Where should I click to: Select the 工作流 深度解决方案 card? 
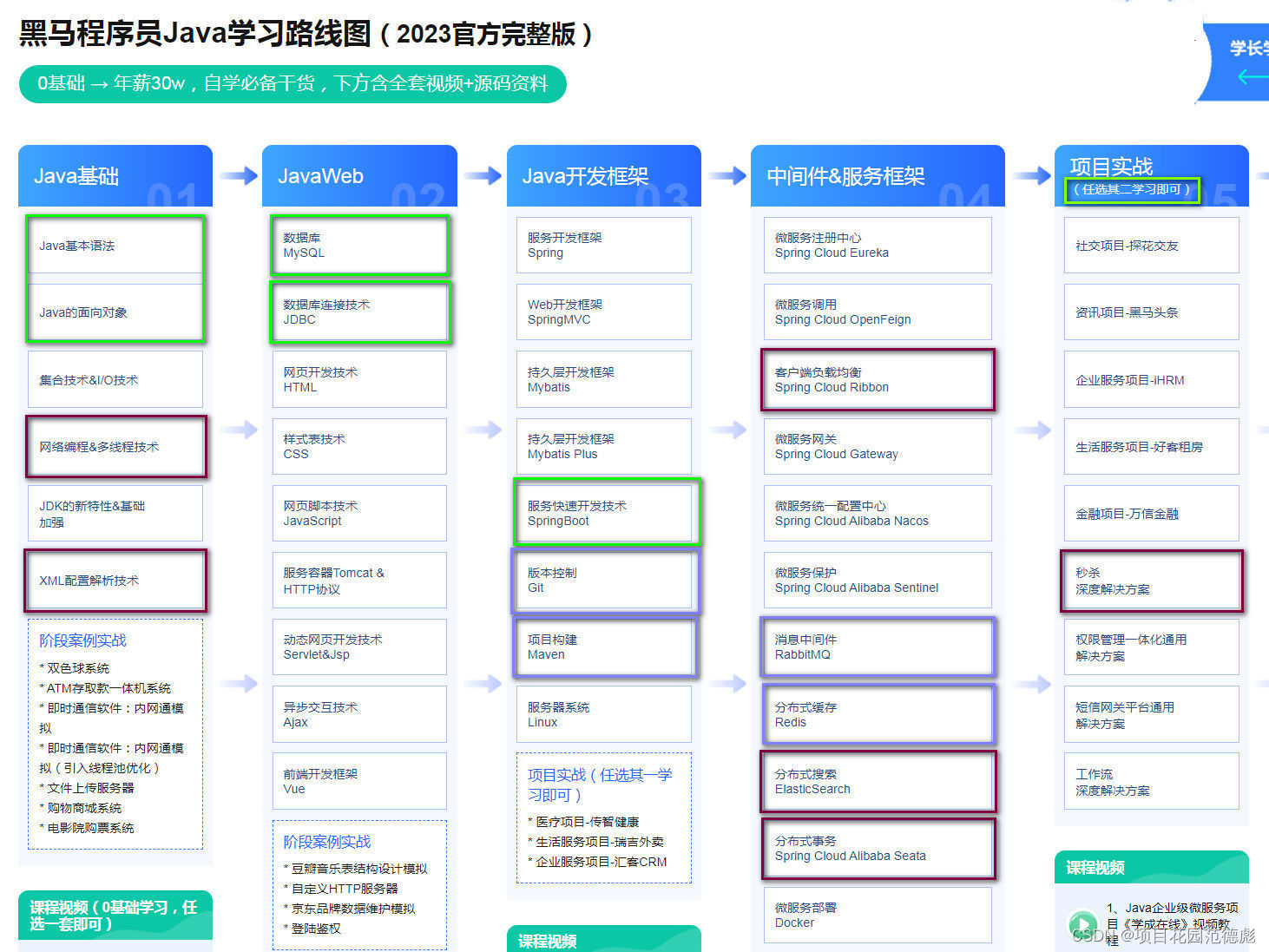pyautogui.click(x=1152, y=781)
